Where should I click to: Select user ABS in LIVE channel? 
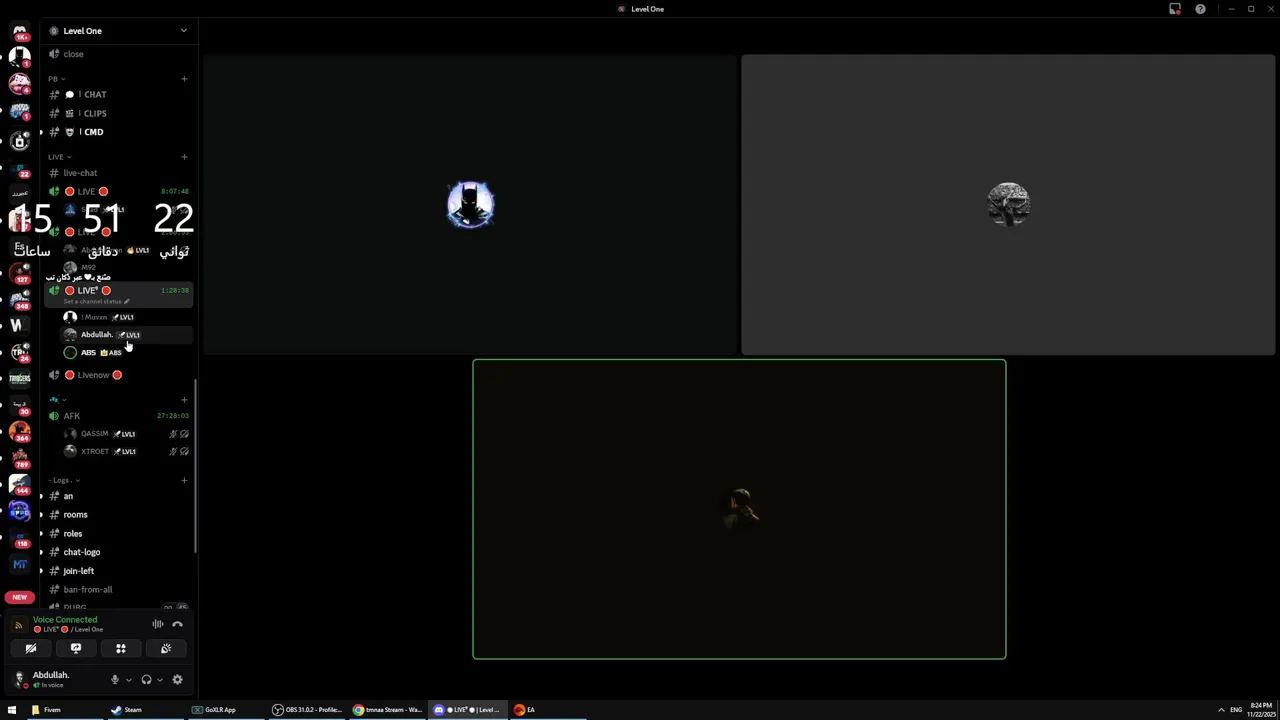click(x=126, y=353)
